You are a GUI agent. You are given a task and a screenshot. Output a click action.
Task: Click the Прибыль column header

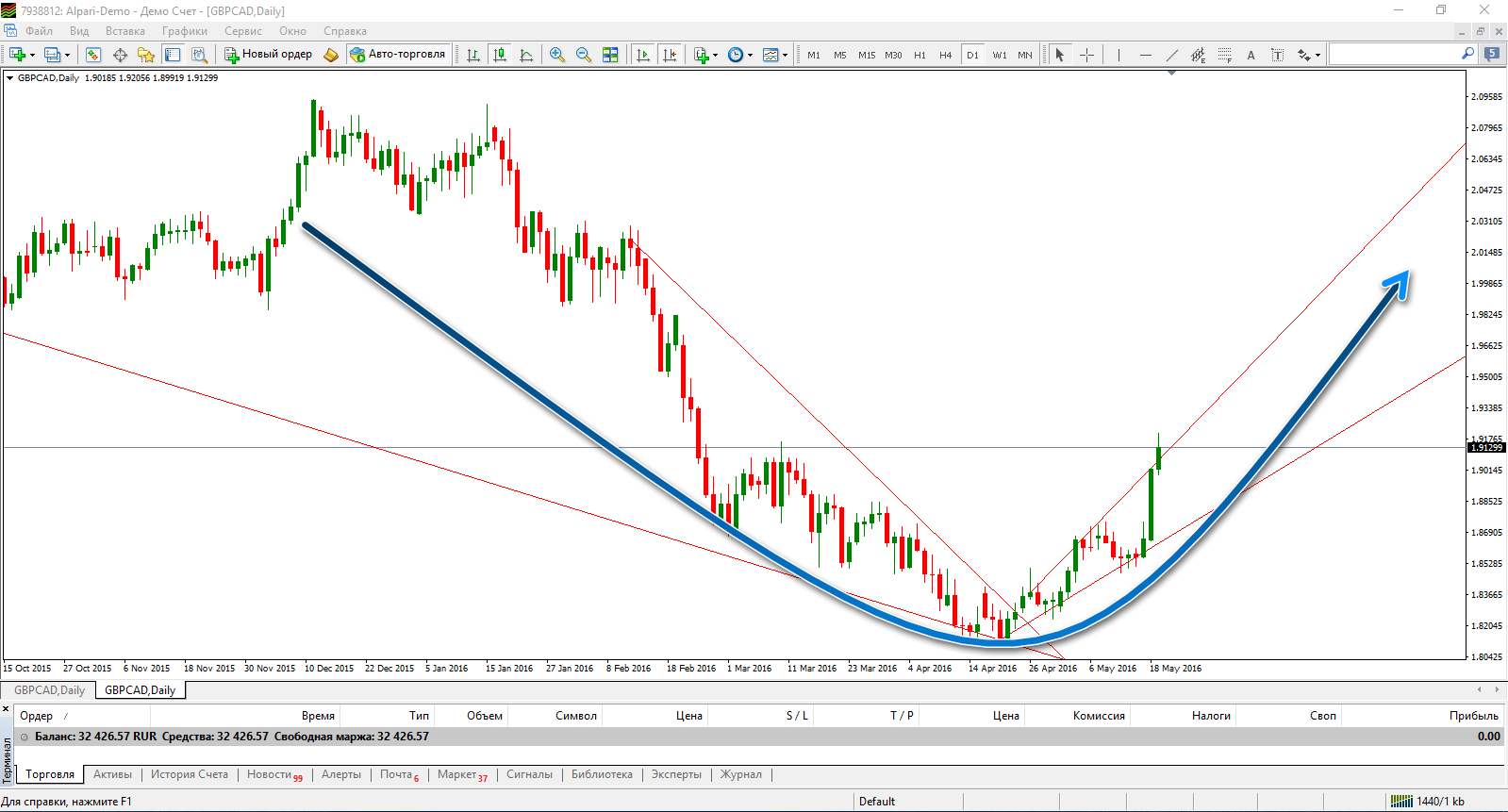click(x=1473, y=716)
